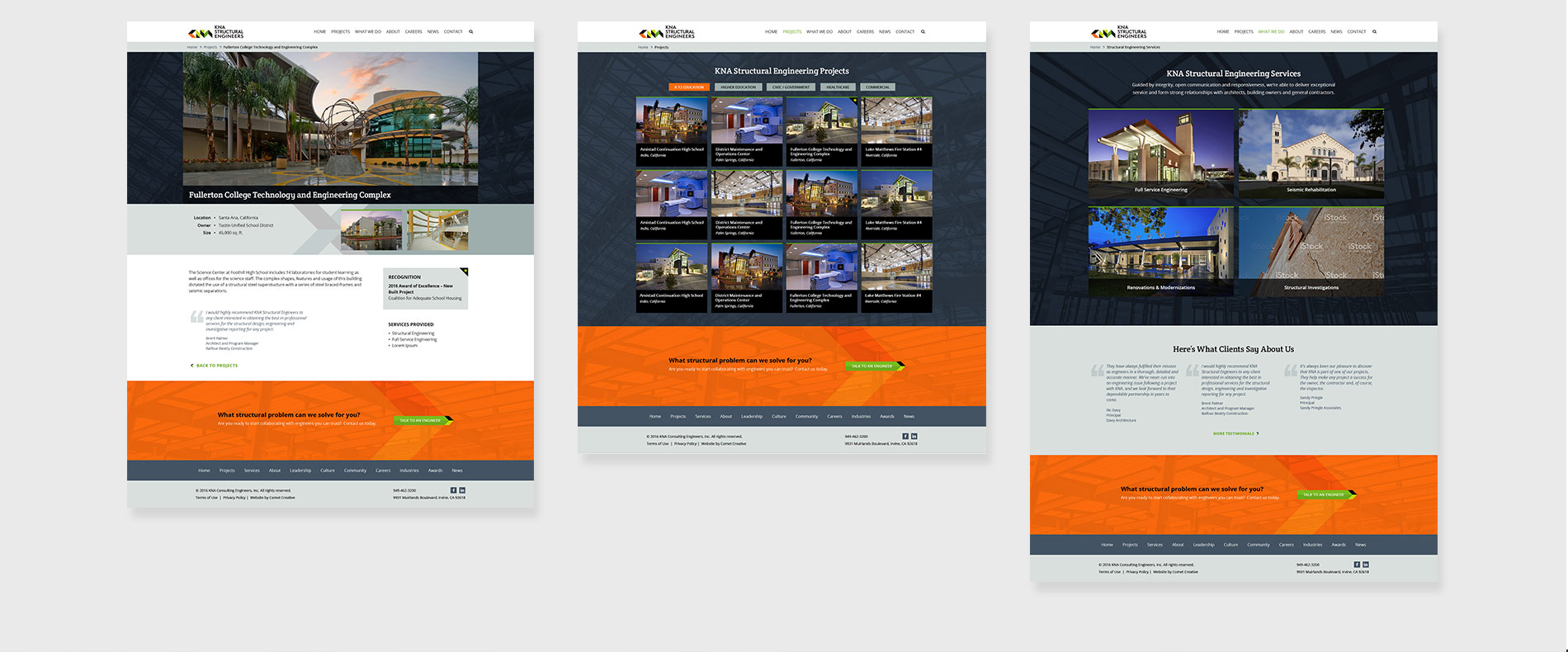1568x652 pixels.
Task: Click the Home breadcrumb on the middle page
Action: [643, 47]
